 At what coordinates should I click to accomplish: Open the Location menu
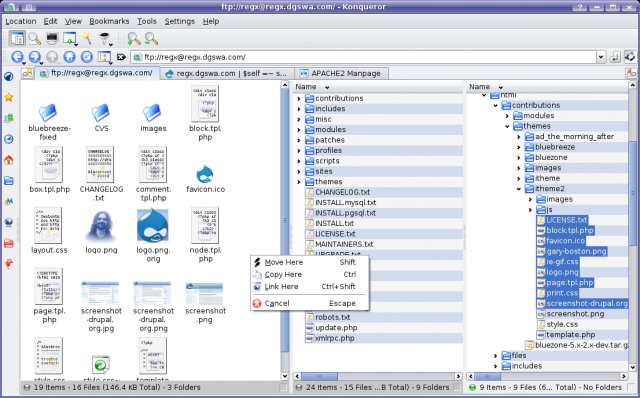(21, 21)
